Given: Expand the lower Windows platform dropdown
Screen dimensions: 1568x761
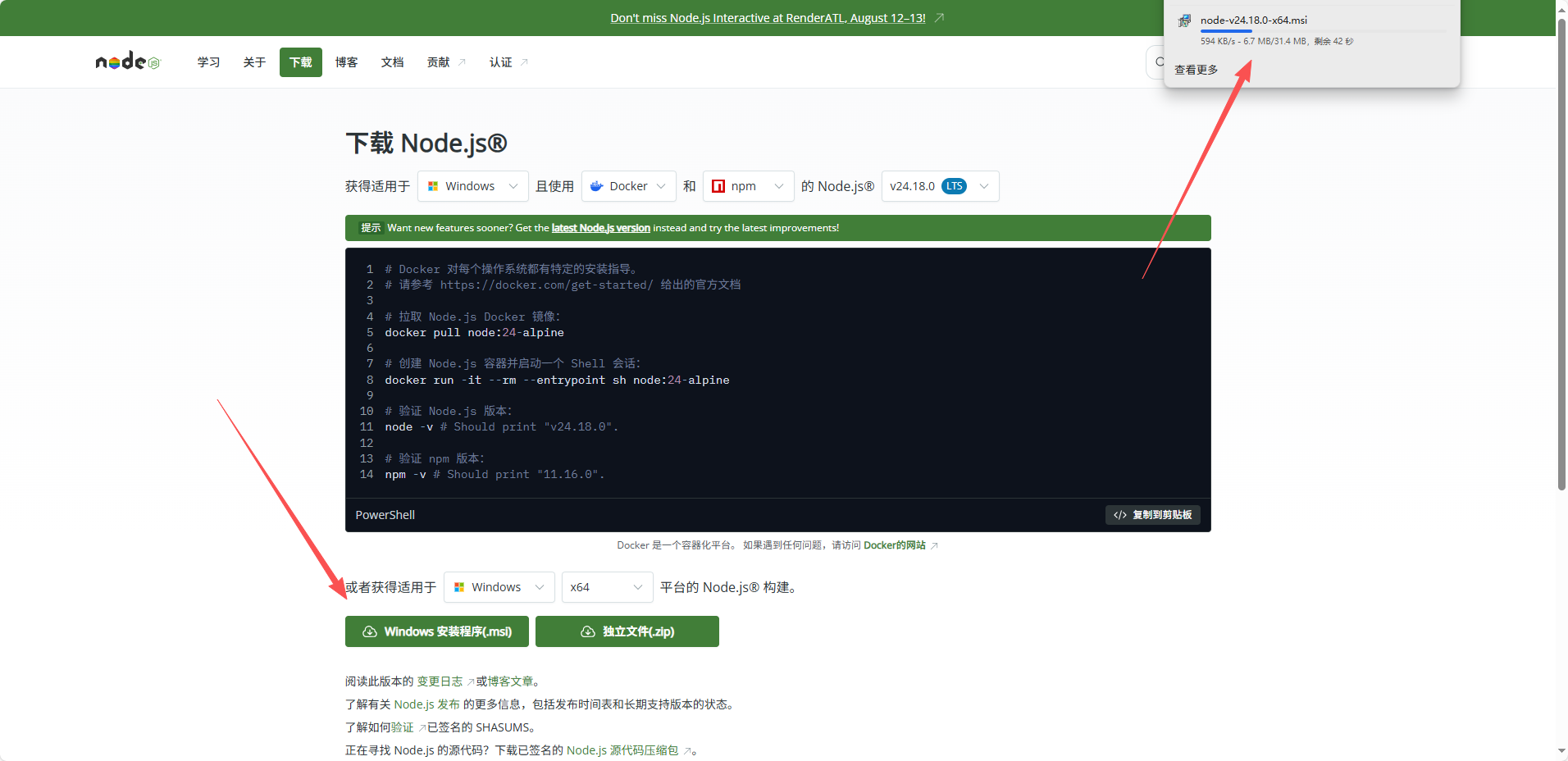Looking at the screenshot, I should (x=499, y=587).
